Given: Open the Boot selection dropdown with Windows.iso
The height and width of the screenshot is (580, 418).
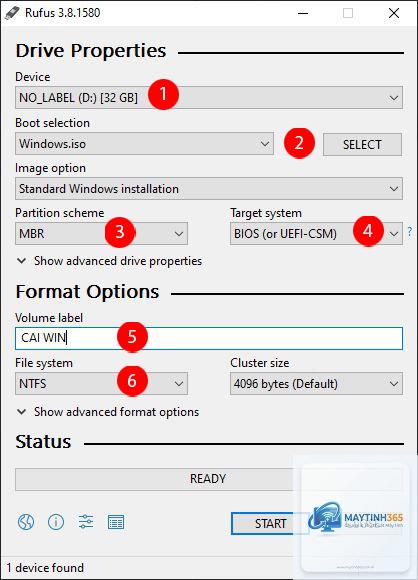Looking at the screenshot, I should [x=144, y=144].
